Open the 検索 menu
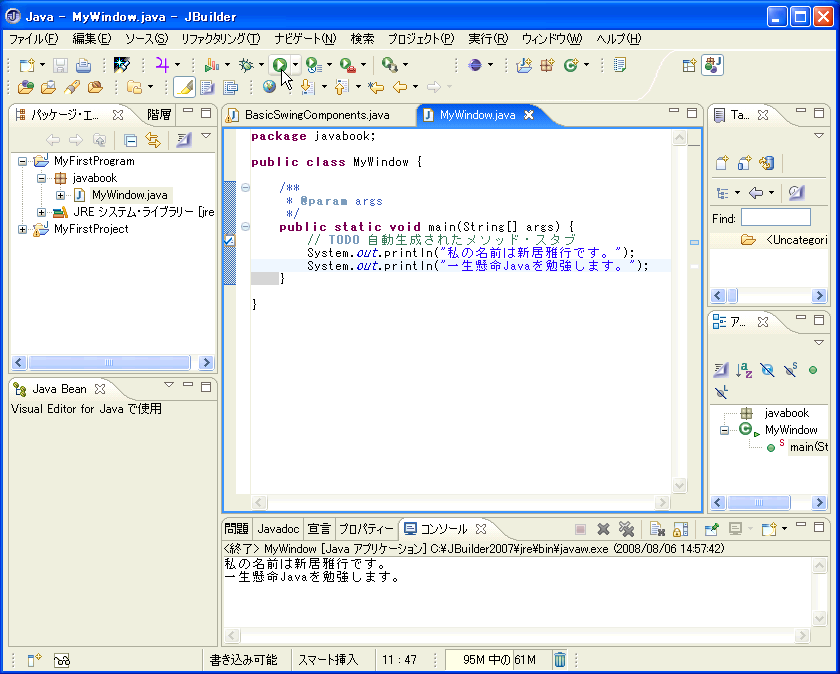The image size is (840, 674). click(362, 39)
